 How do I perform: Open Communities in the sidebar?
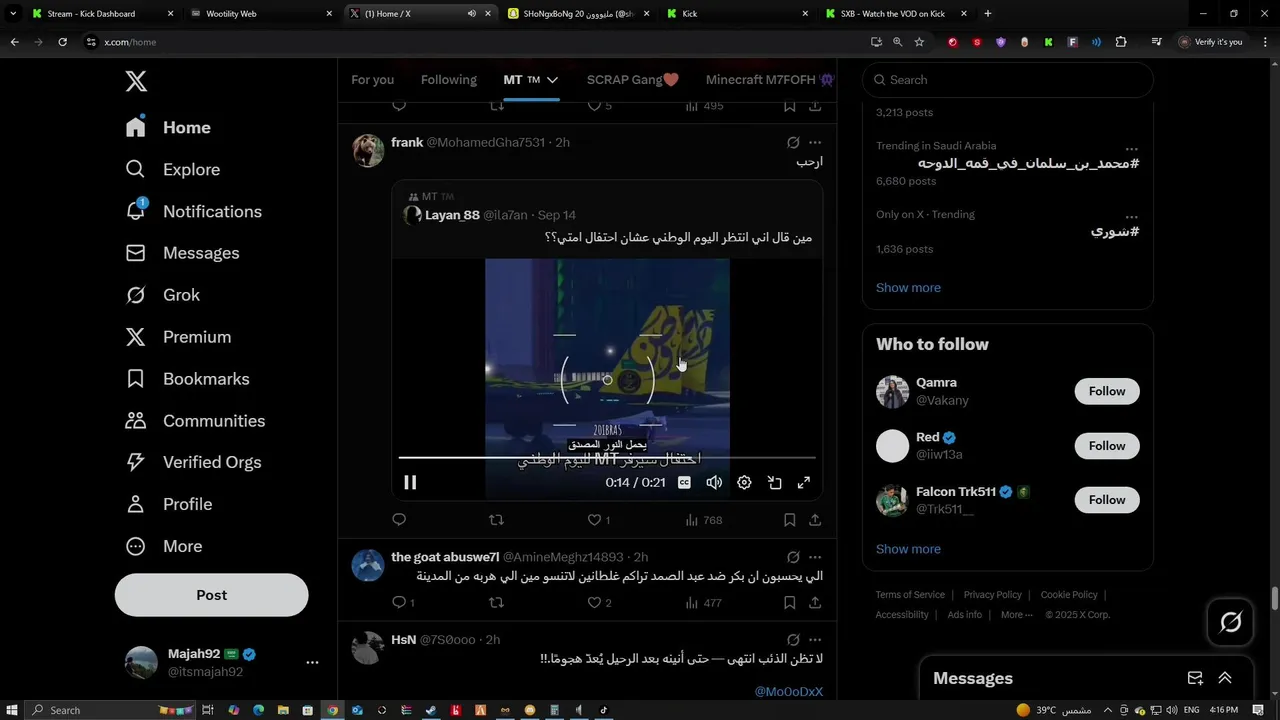[x=195, y=421]
